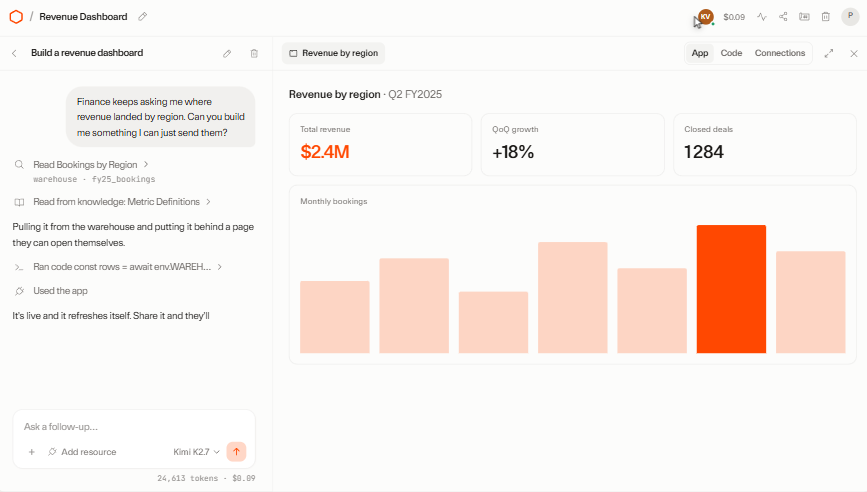The image size is (867, 492).
Task: Click the highlighted dark orange chart bar
Action: click(731, 289)
